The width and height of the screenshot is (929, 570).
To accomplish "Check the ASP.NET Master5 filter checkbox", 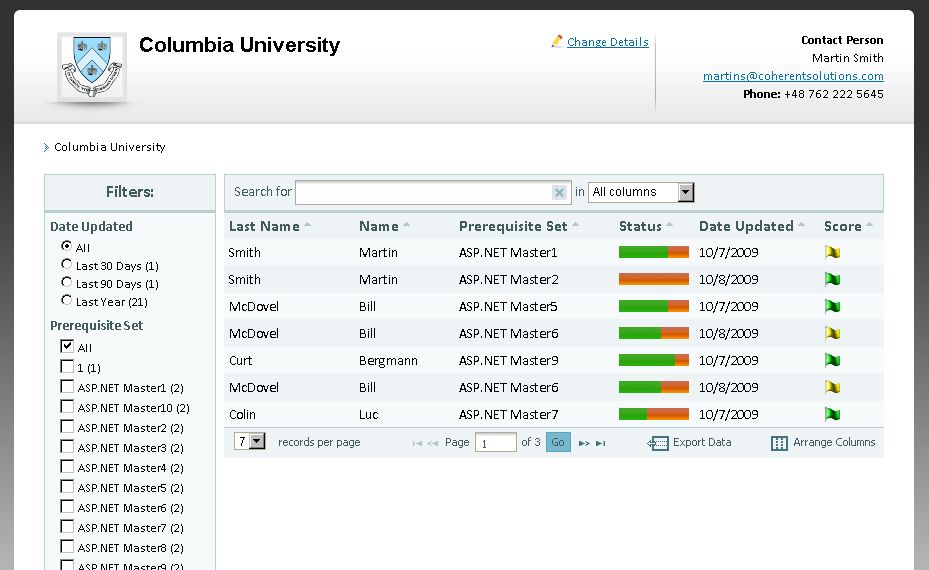I will 67,486.
